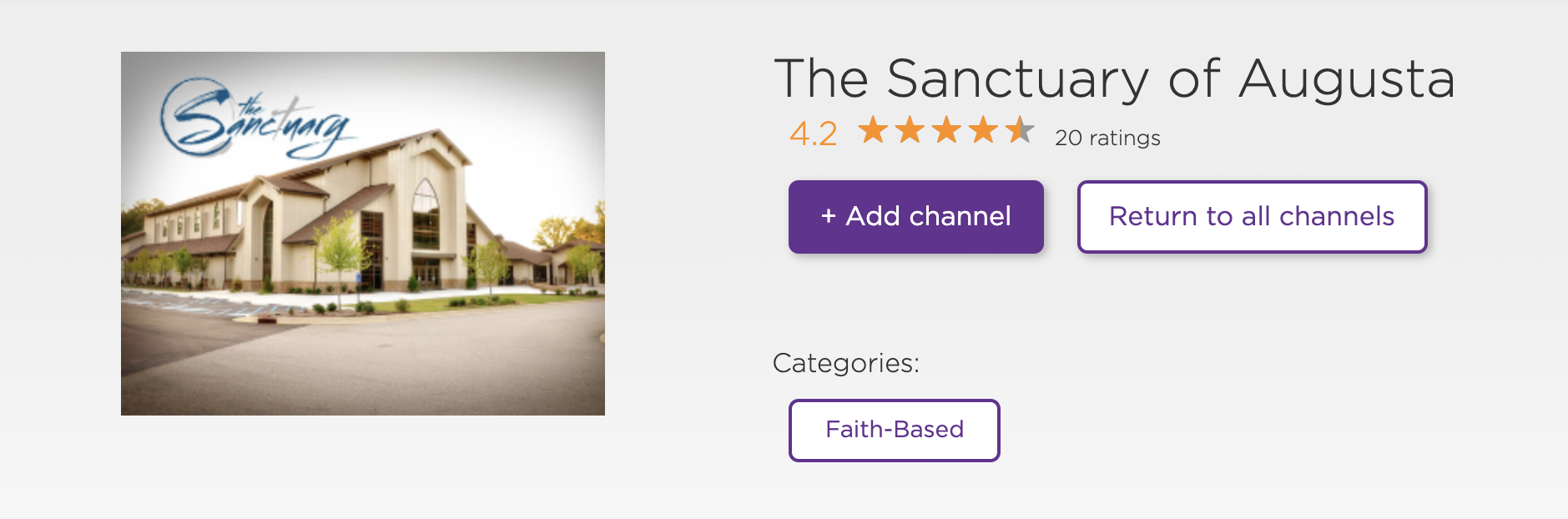1568x519 pixels.
Task: Click The Sanctuary of Augusta title
Action: pyautogui.click(x=1114, y=79)
